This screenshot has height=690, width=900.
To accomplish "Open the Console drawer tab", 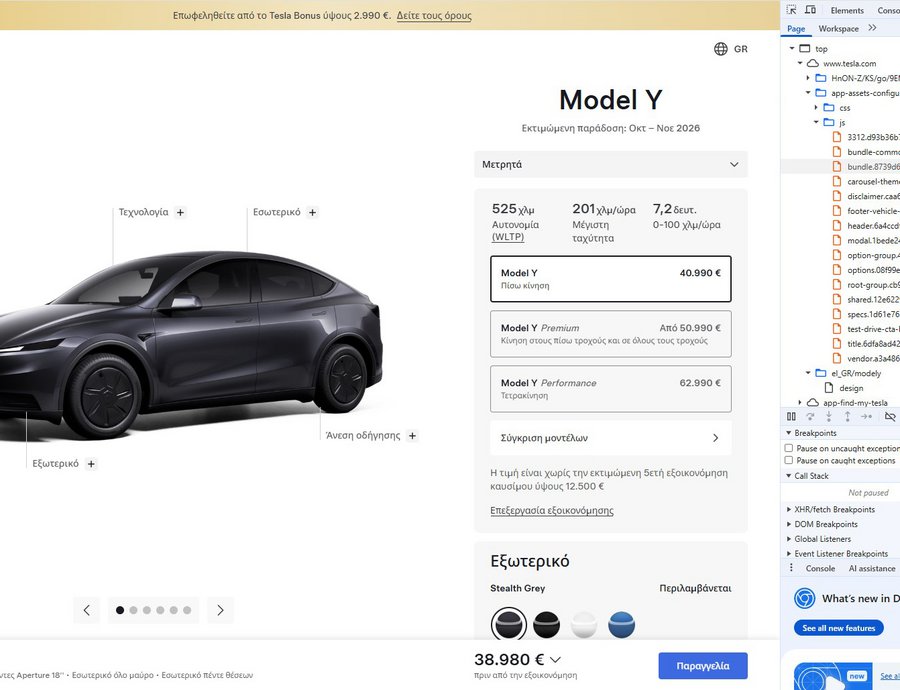I will click(x=820, y=568).
